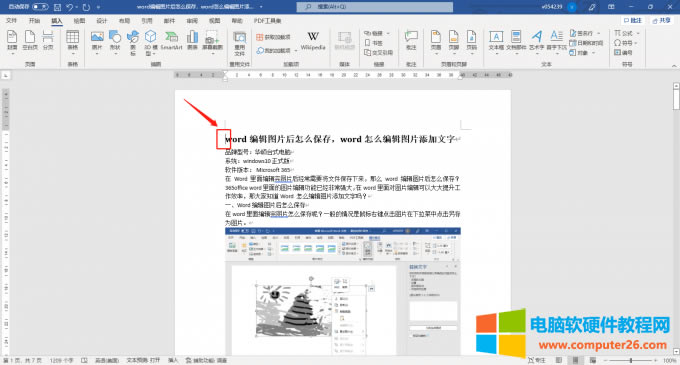Image resolution: width=680 pixels, height=365 pixels.
Task: Open the Pictures insert tool
Action: (97, 42)
